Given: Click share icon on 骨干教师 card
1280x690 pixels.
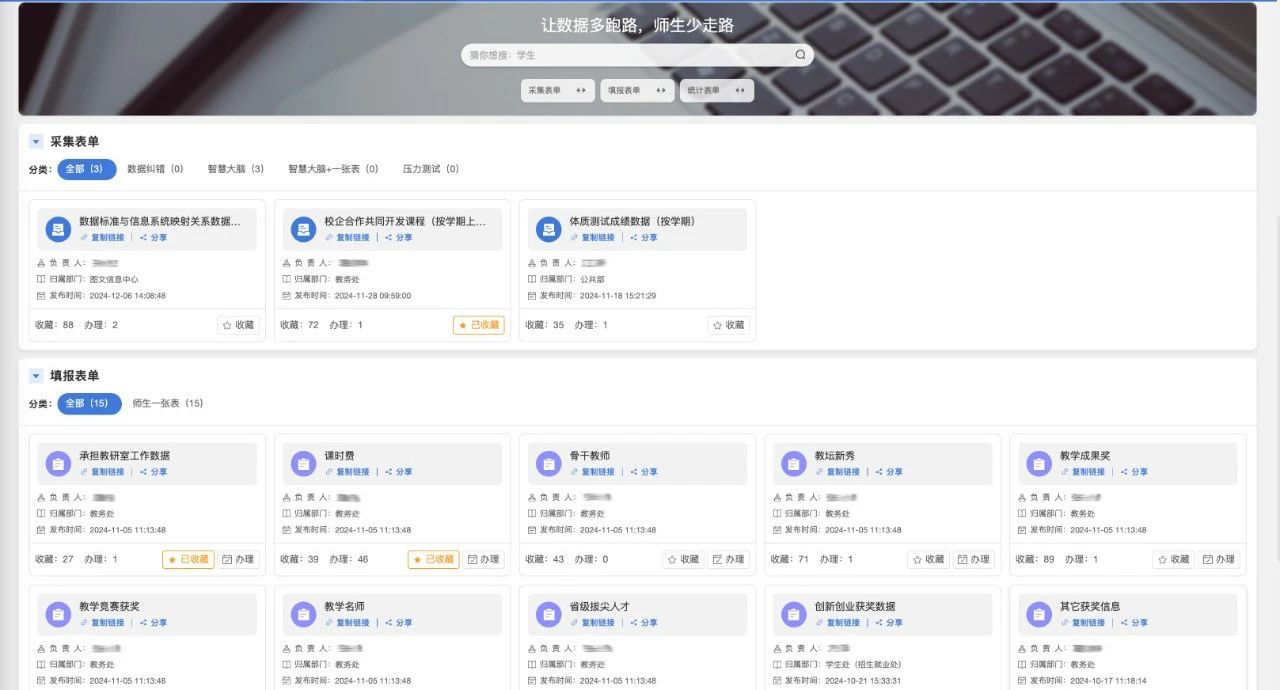Looking at the screenshot, I should [x=633, y=472].
